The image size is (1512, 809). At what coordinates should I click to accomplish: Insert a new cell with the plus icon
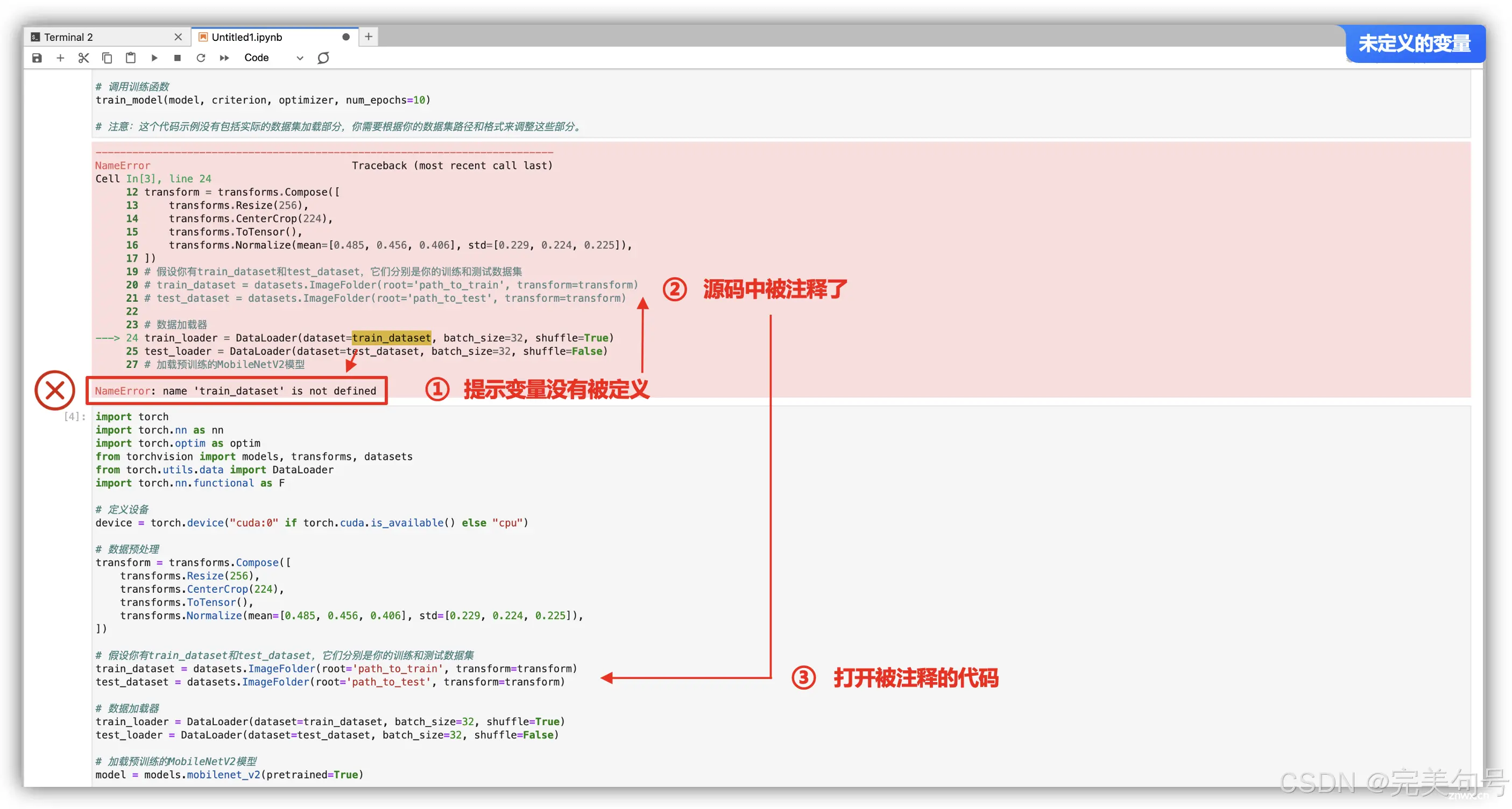click(x=60, y=58)
